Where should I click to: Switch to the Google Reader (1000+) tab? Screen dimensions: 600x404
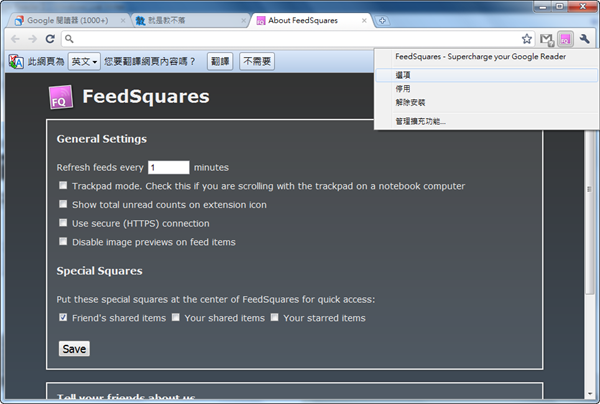point(67,20)
